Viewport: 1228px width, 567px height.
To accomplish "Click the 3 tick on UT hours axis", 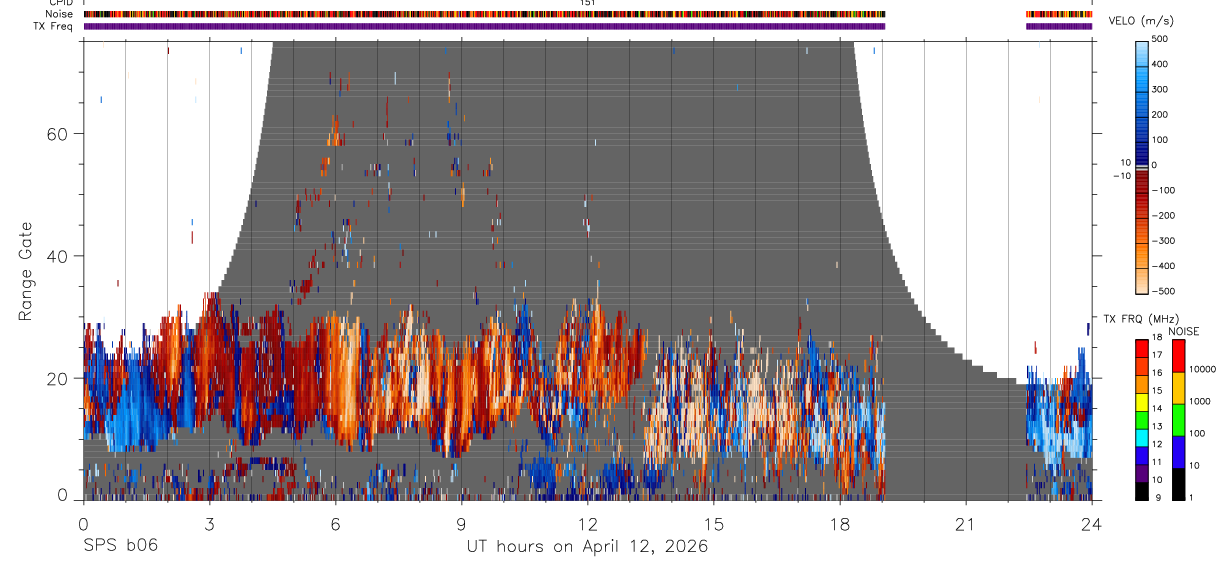I will point(209,524).
